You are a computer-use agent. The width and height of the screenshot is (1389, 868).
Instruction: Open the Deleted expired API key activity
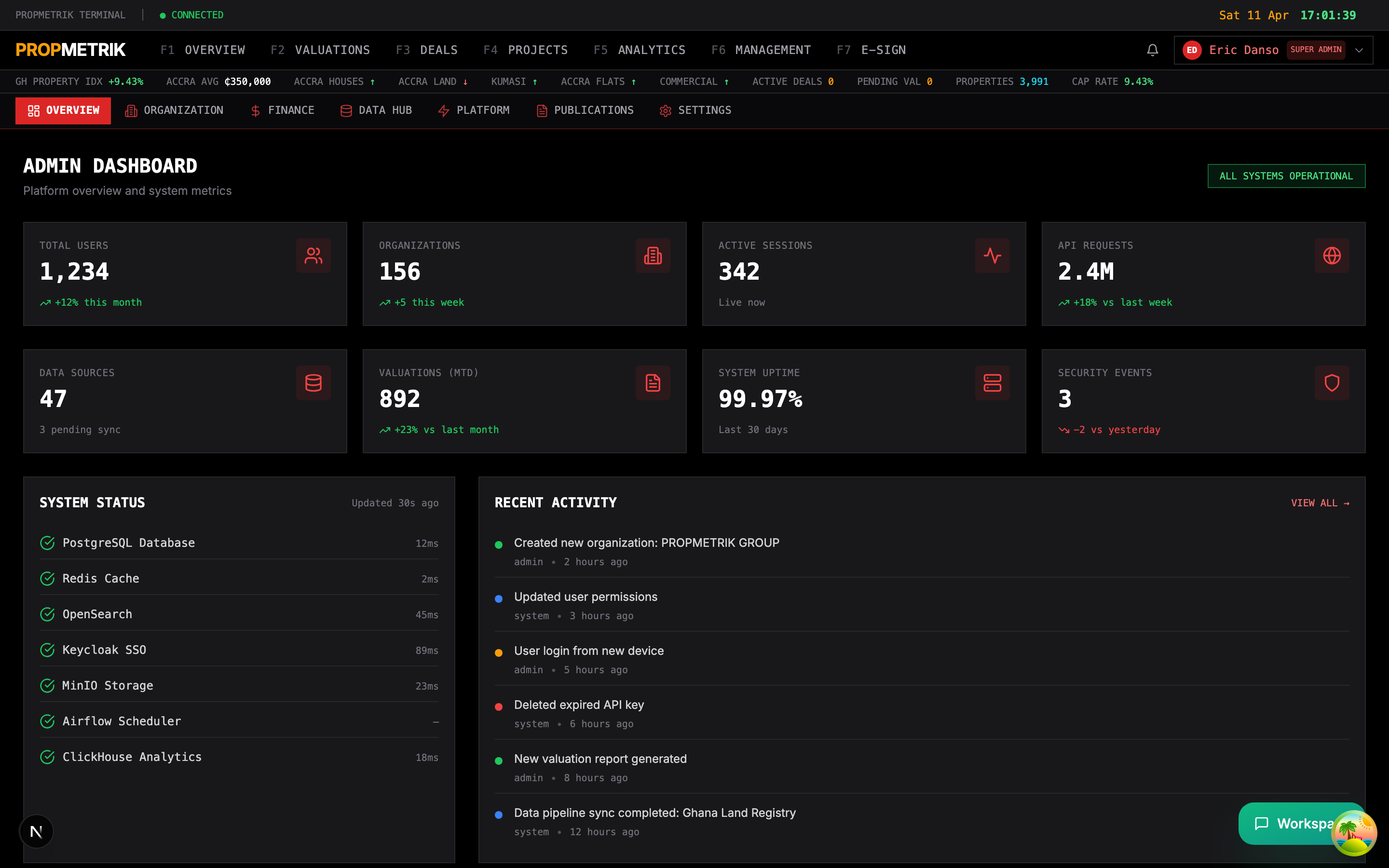[922, 714]
